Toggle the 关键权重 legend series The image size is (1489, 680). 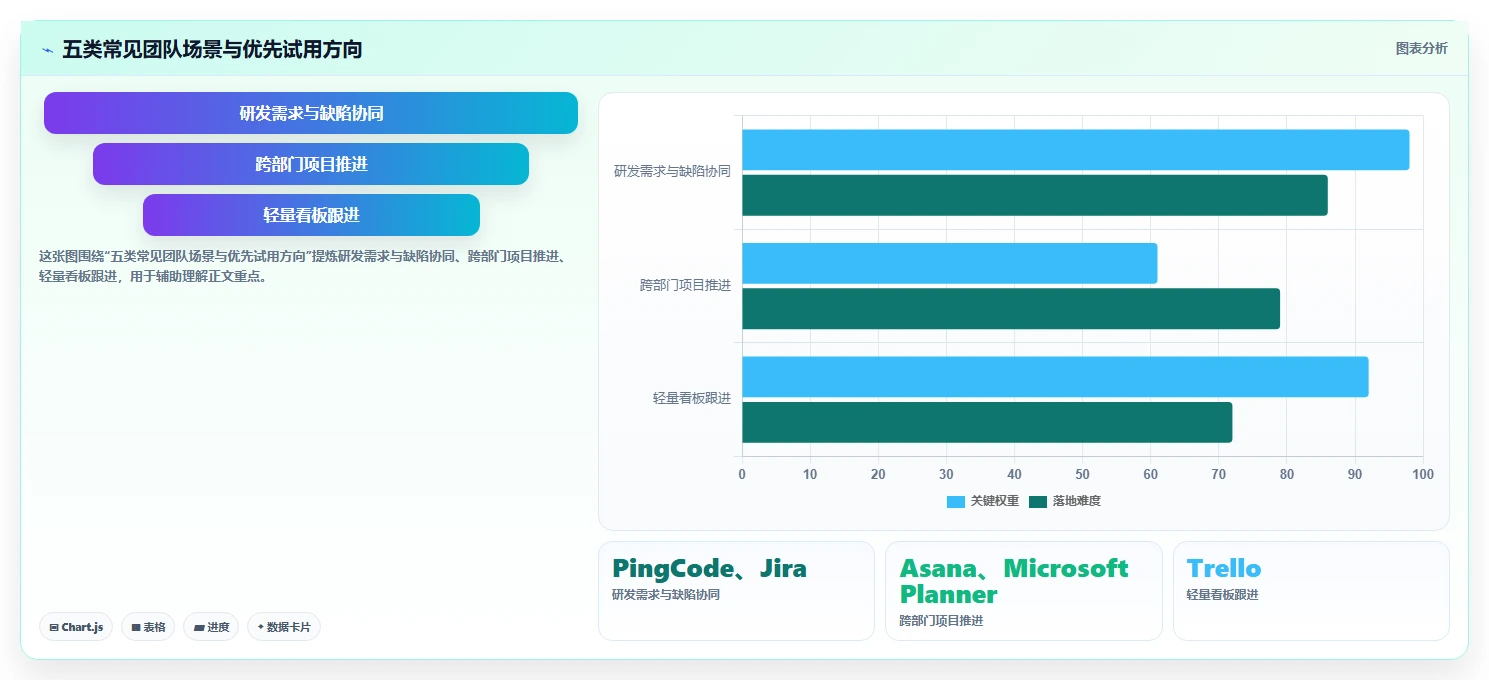(x=983, y=501)
